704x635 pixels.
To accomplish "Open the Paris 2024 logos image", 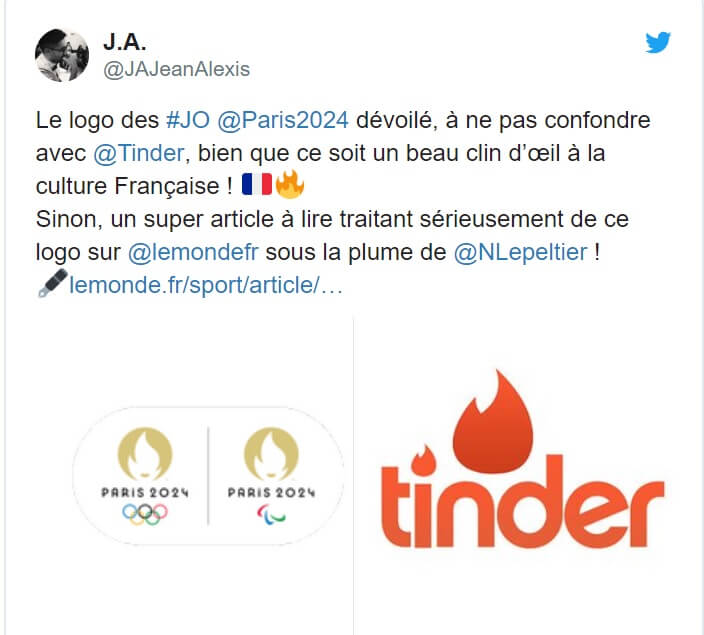I will click(x=180, y=477).
